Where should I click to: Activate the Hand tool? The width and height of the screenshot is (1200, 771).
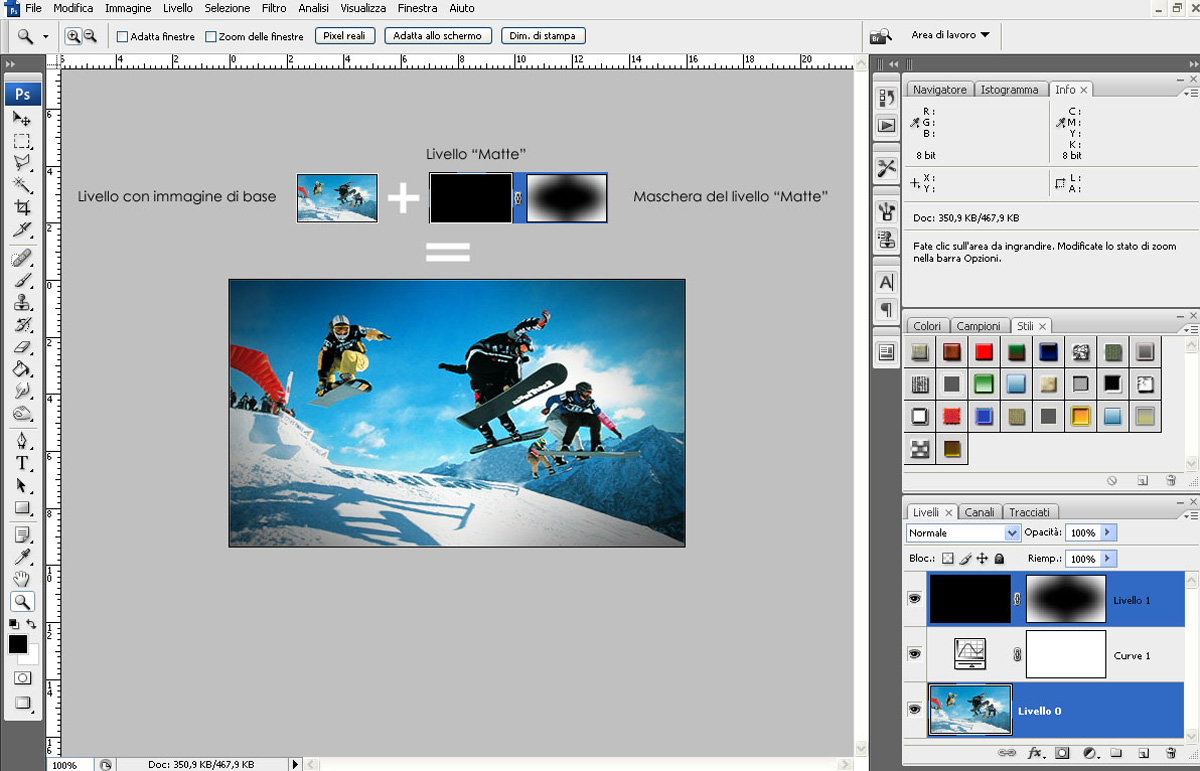click(x=22, y=579)
